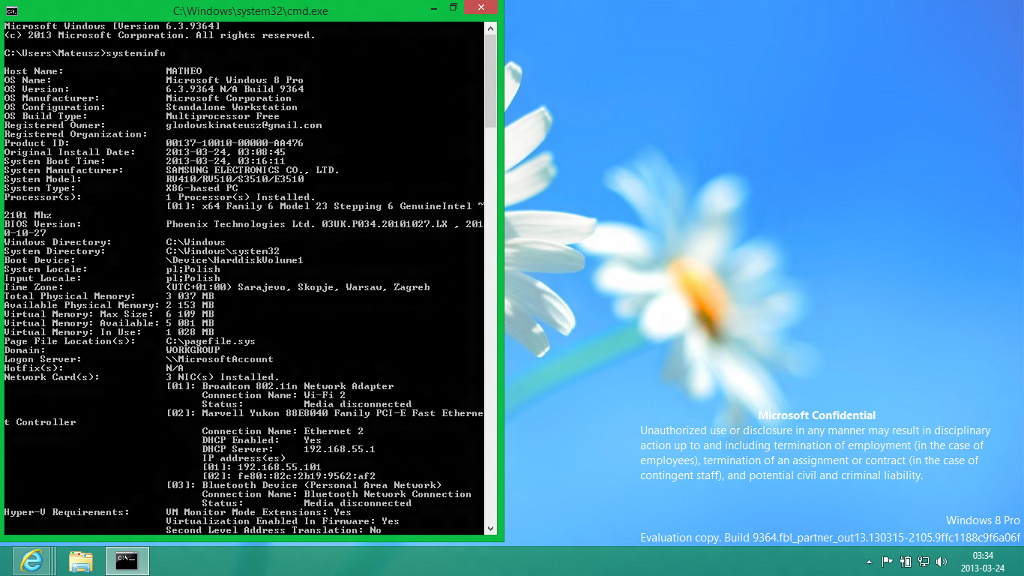1024x576 pixels.
Task: Click the cmd.exe window title bar
Action: (250, 8)
